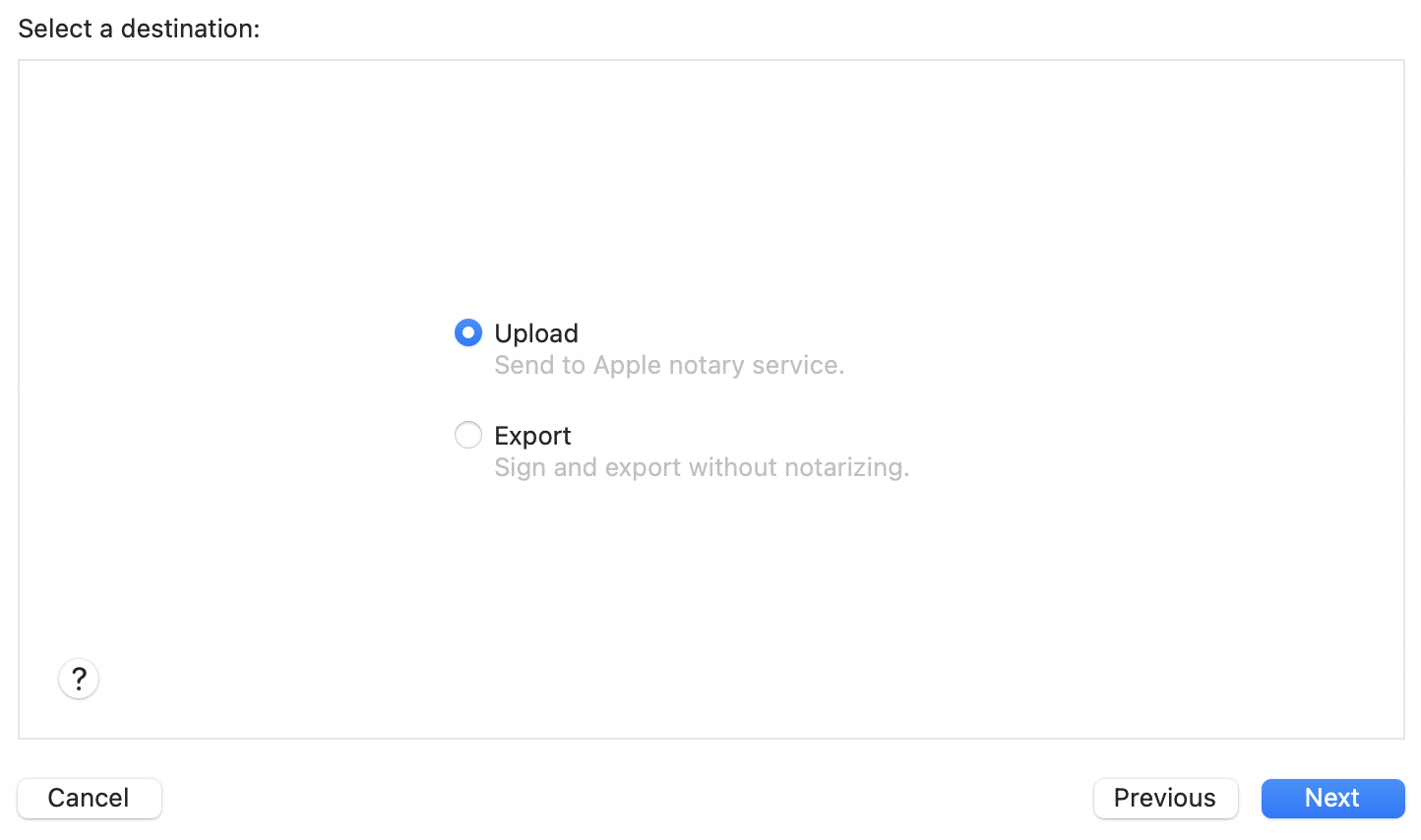Click "Send to Apple notary service." description

[669, 365]
